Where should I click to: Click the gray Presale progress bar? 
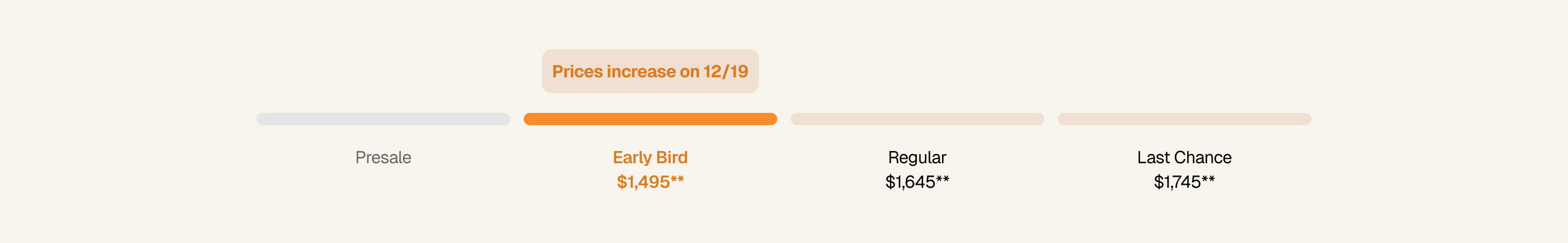pyautogui.click(x=383, y=119)
